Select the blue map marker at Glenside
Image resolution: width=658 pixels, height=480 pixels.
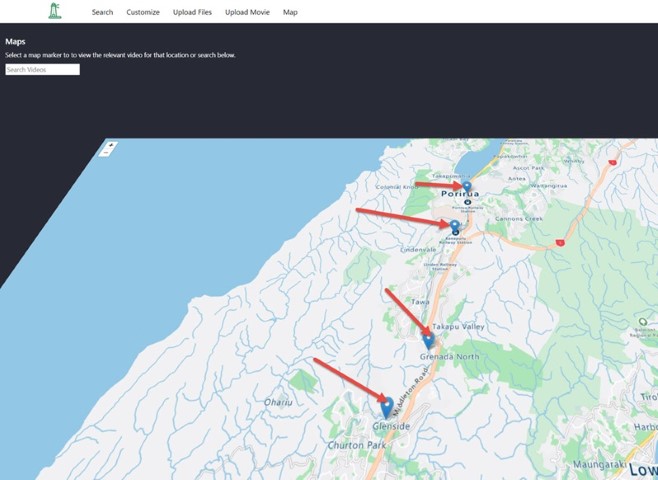(386, 407)
